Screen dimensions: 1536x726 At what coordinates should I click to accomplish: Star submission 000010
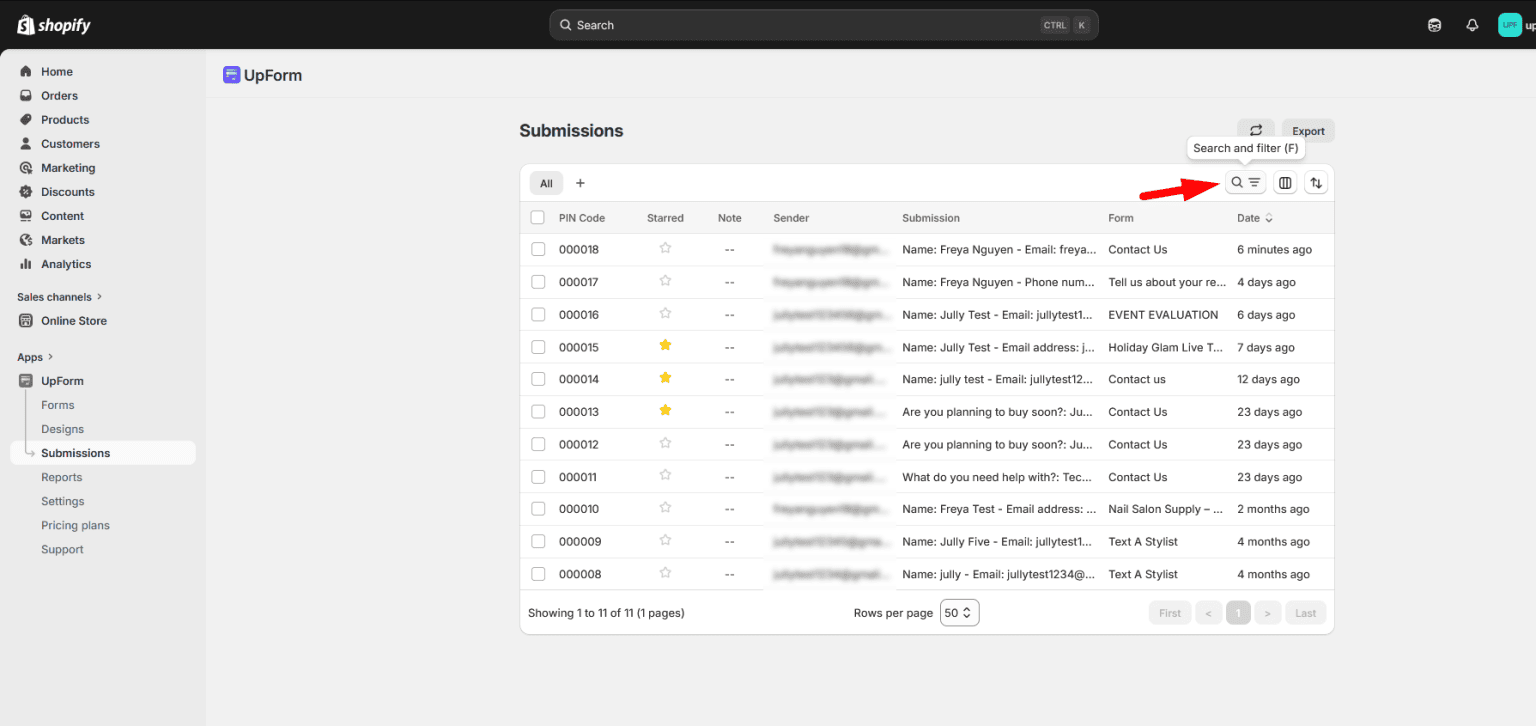pyautogui.click(x=665, y=508)
